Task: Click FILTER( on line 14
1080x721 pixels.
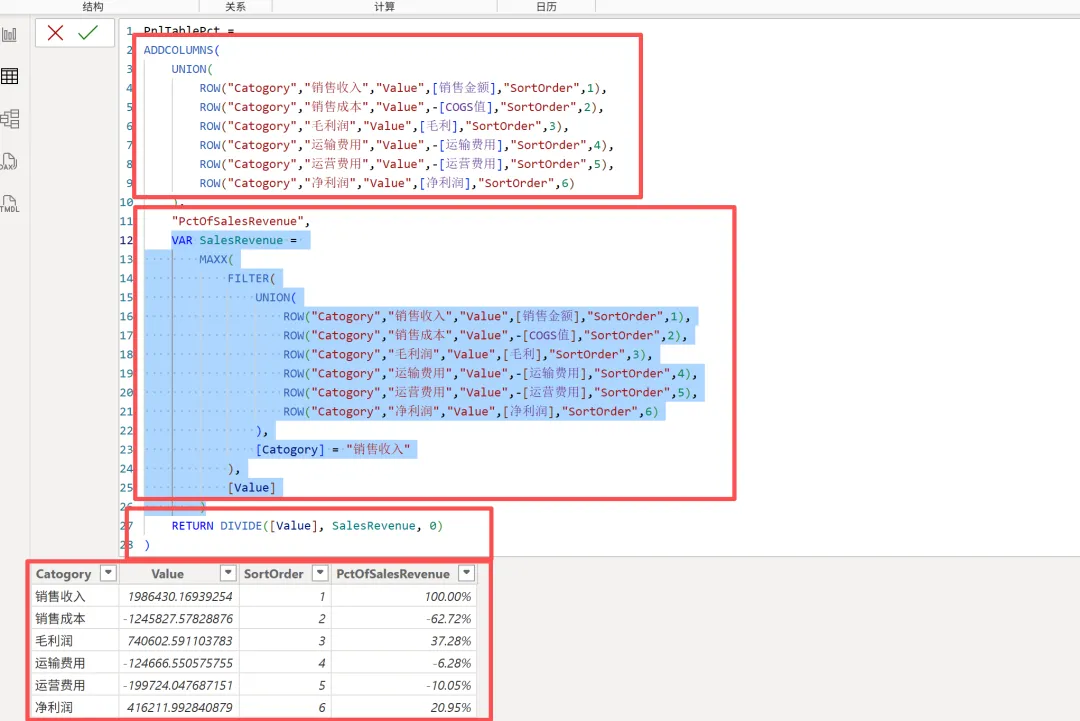Action: [x=251, y=278]
